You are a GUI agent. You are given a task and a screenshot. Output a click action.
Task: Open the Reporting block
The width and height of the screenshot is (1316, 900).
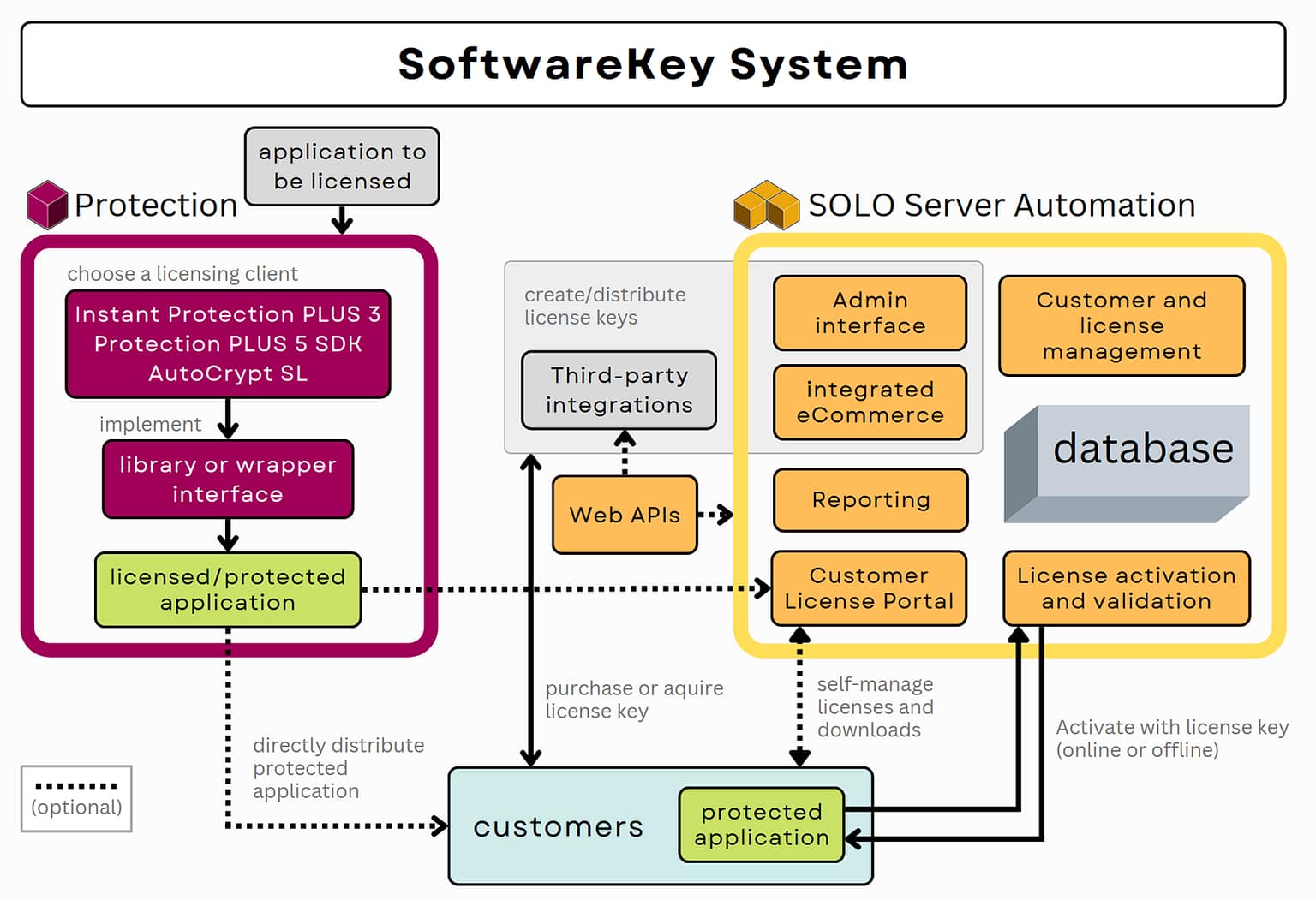point(870,500)
